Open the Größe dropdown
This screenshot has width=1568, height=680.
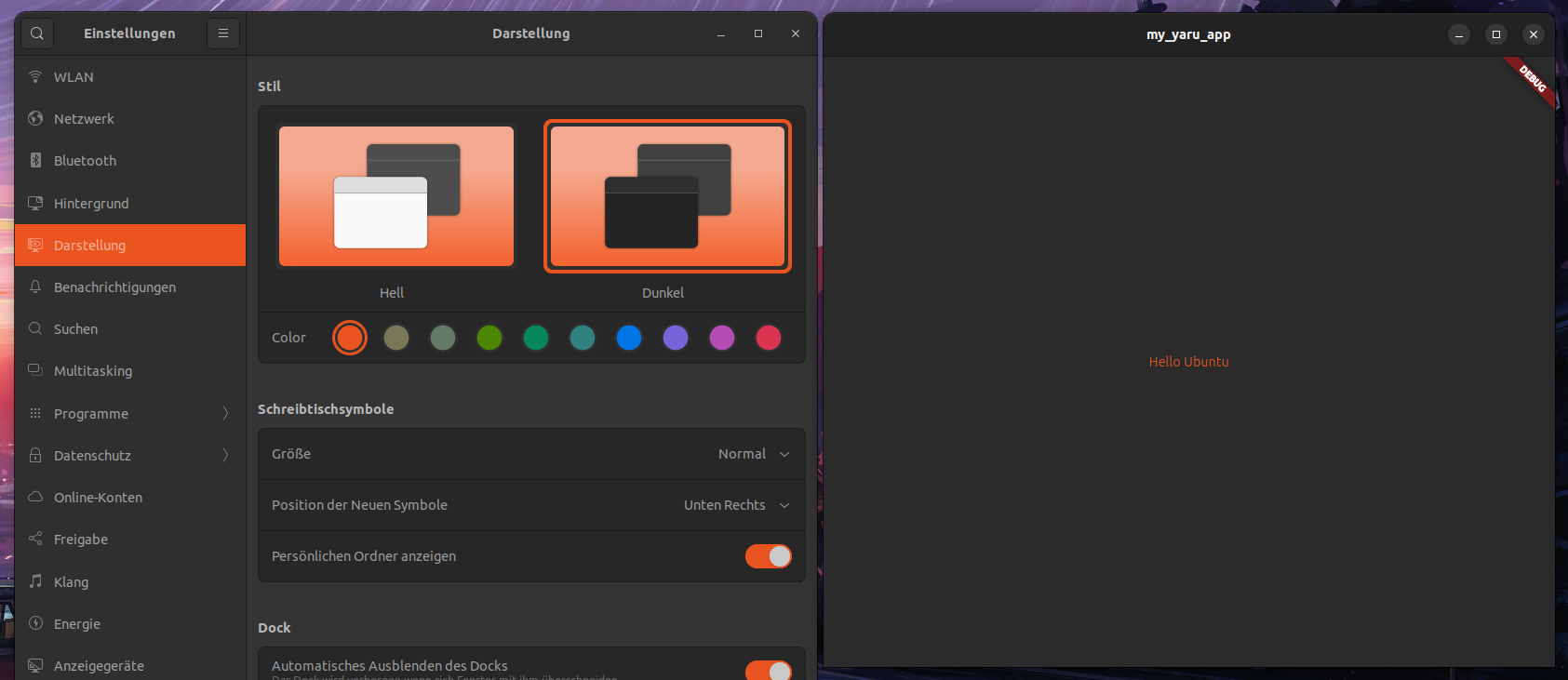pos(754,454)
